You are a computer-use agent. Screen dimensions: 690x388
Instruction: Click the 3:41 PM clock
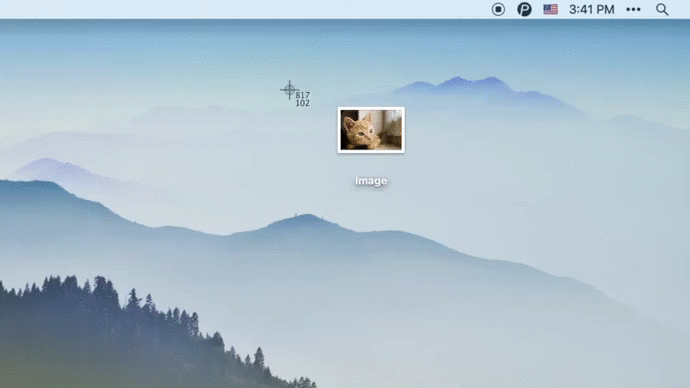[x=591, y=9]
